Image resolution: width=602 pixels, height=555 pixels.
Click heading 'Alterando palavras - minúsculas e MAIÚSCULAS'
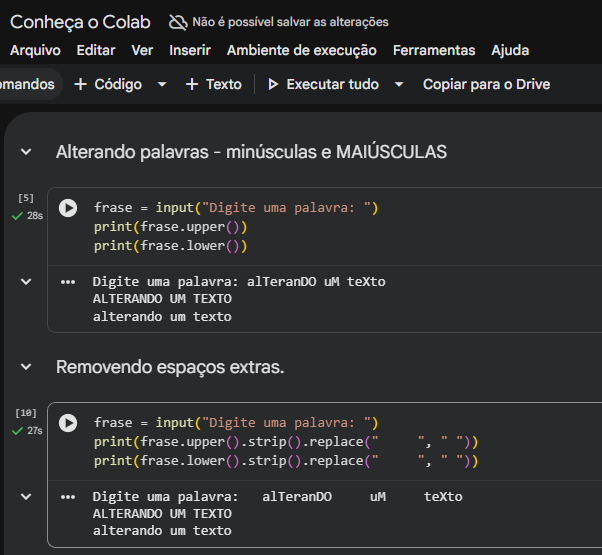(x=251, y=152)
